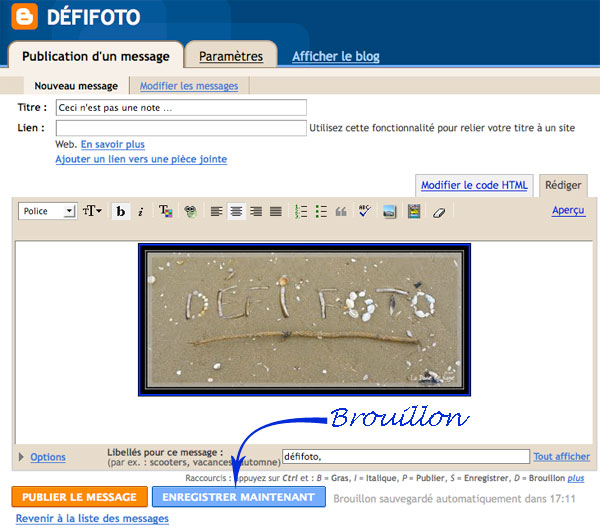Switch to Modifier le code HTML tab
Image resolution: width=600 pixels, height=532 pixels.
(474, 185)
